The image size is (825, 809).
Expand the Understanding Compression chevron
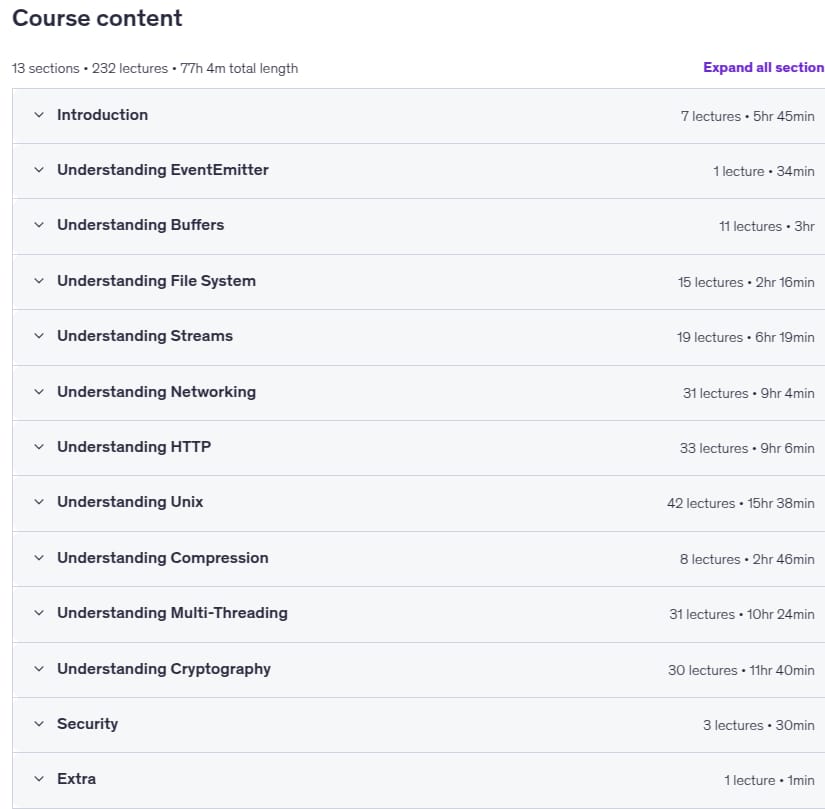pos(39,558)
